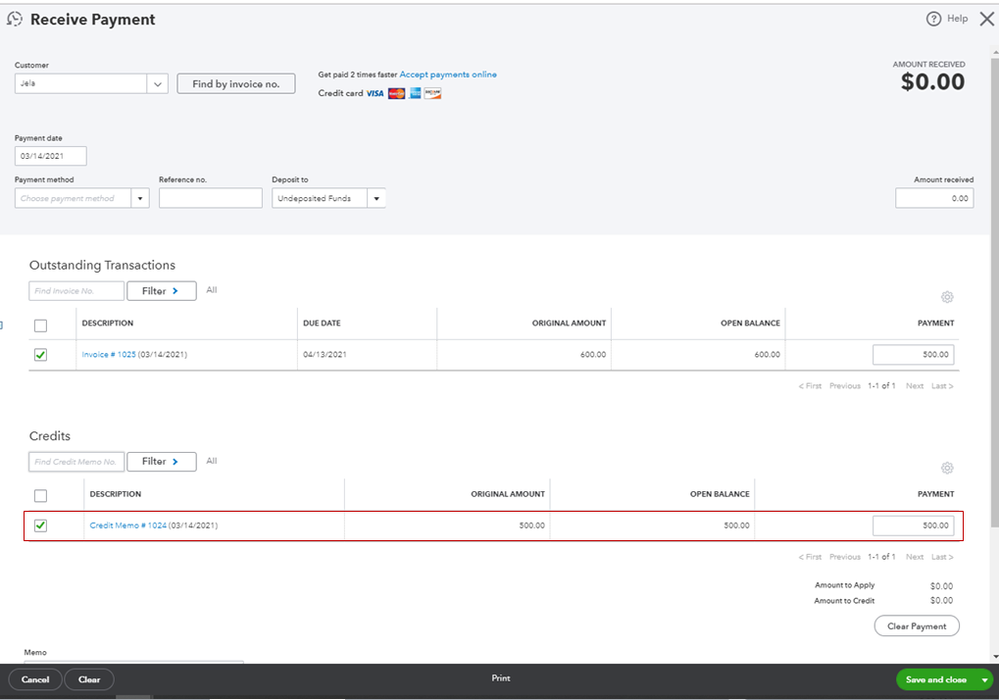Expand the Filter option in Credits
999x700 pixels.
pyautogui.click(x=161, y=462)
